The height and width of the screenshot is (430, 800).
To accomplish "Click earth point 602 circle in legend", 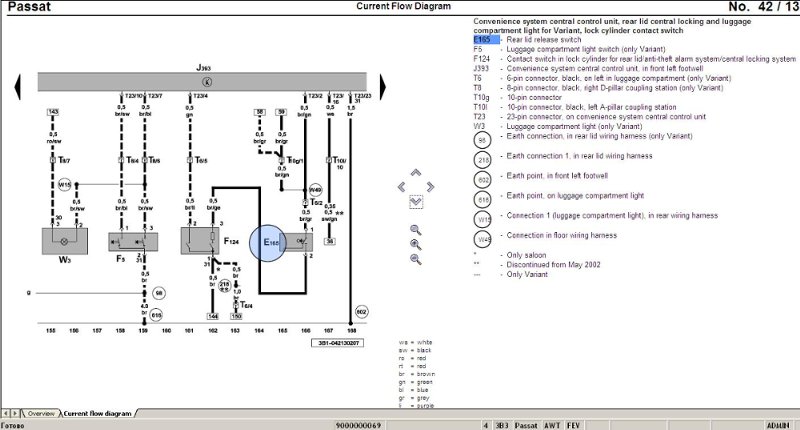I will click(x=483, y=180).
